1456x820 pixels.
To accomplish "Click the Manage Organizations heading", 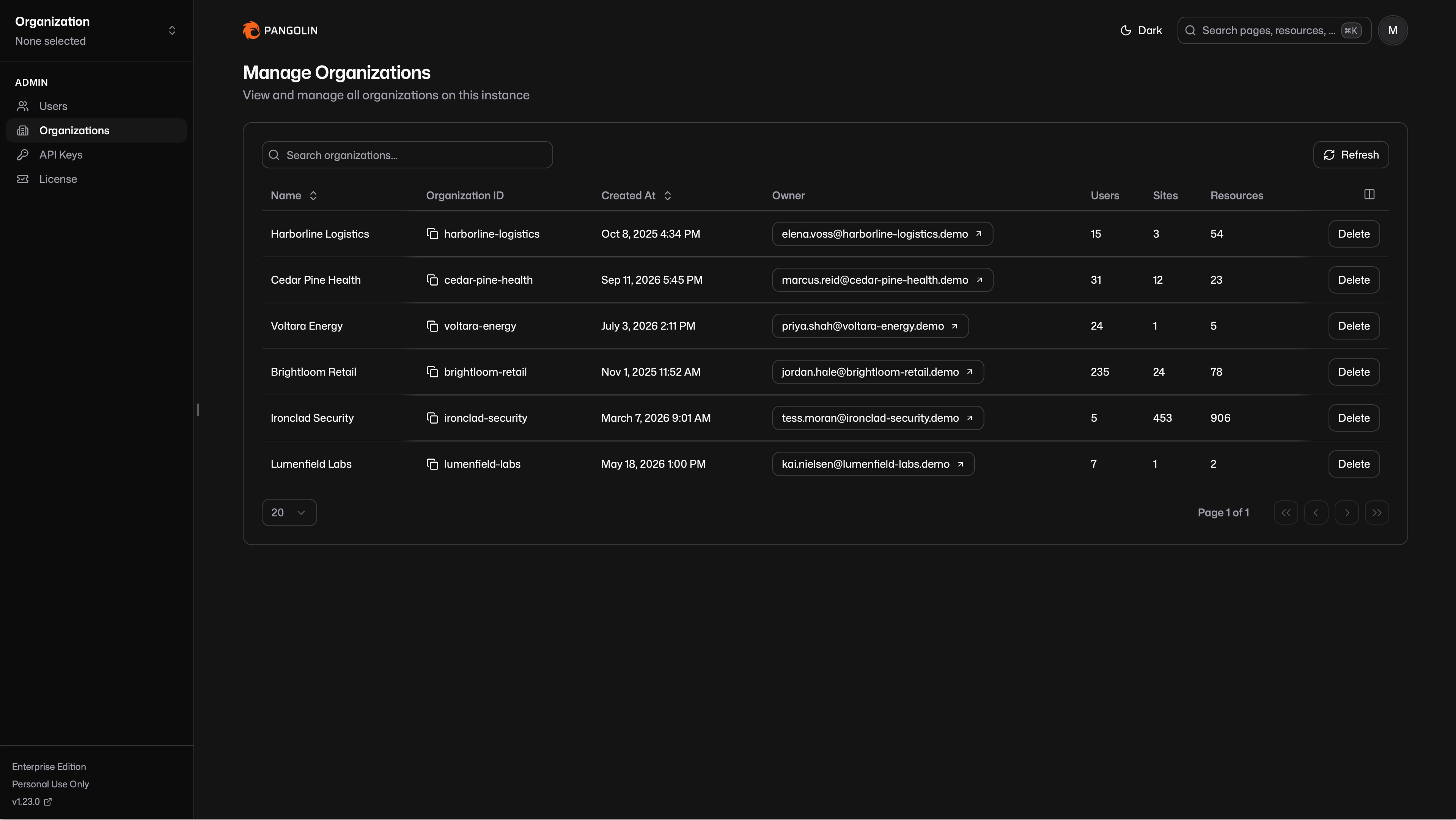I will coord(336,72).
